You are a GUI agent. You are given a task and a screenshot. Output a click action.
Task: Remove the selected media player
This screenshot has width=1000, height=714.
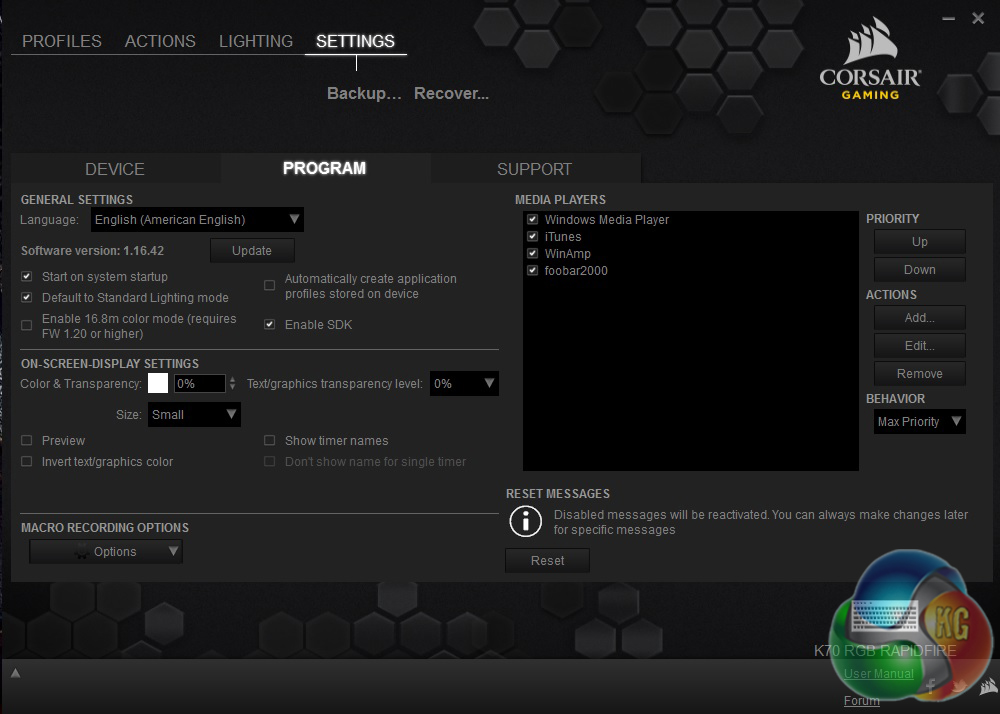click(920, 374)
